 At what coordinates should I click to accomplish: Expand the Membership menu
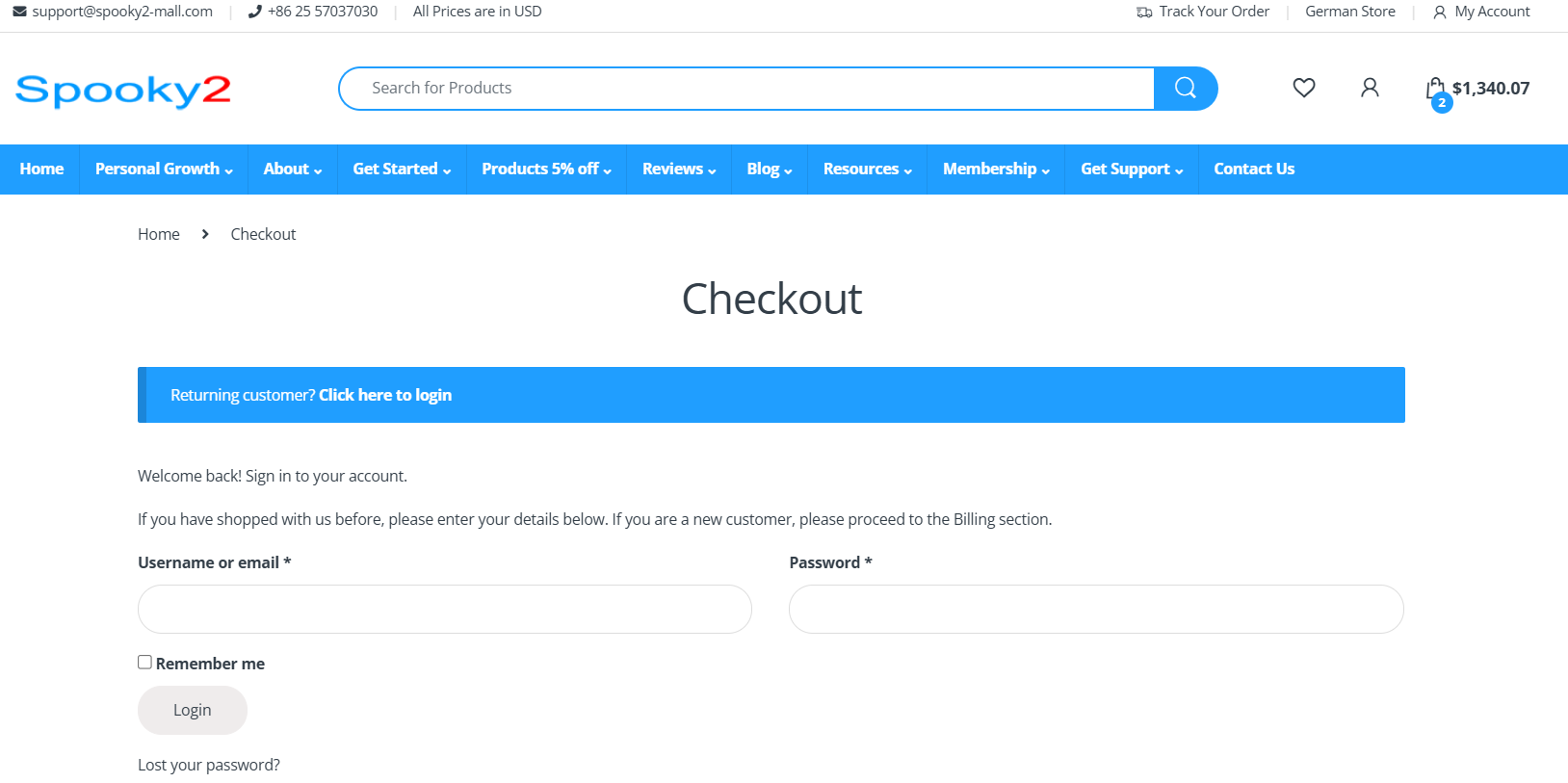point(995,170)
